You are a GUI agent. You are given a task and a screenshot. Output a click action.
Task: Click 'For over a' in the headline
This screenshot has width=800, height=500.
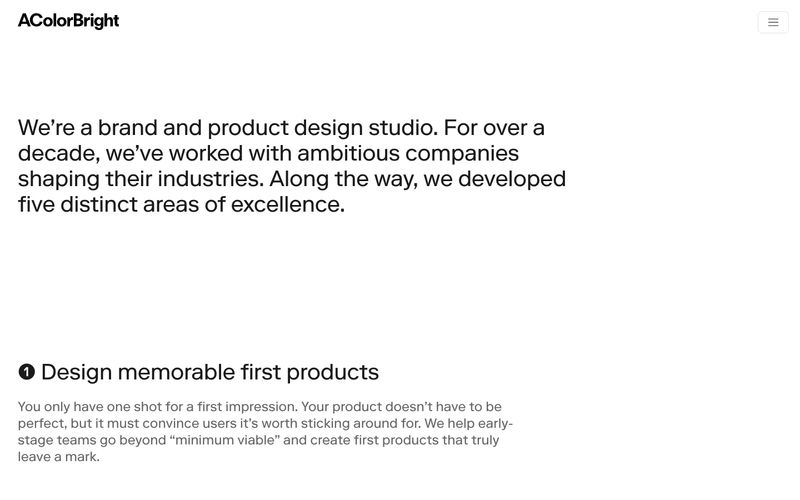click(x=494, y=128)
